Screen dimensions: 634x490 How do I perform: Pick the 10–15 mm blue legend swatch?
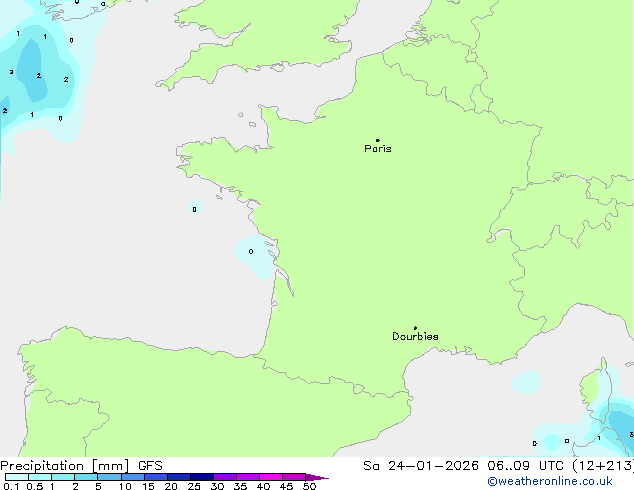click(132, 477)
